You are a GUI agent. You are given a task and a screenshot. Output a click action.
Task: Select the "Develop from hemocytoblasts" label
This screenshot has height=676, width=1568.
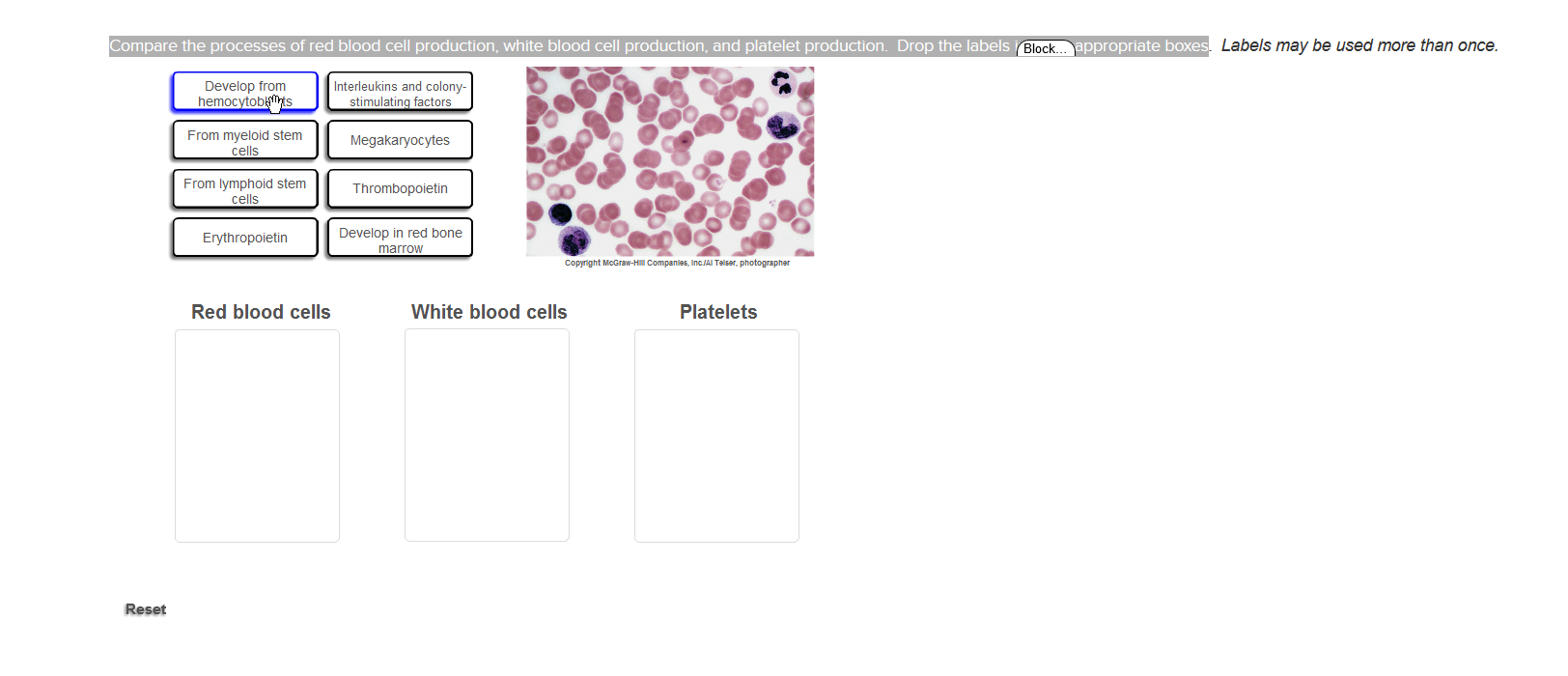tap(244, 93)
